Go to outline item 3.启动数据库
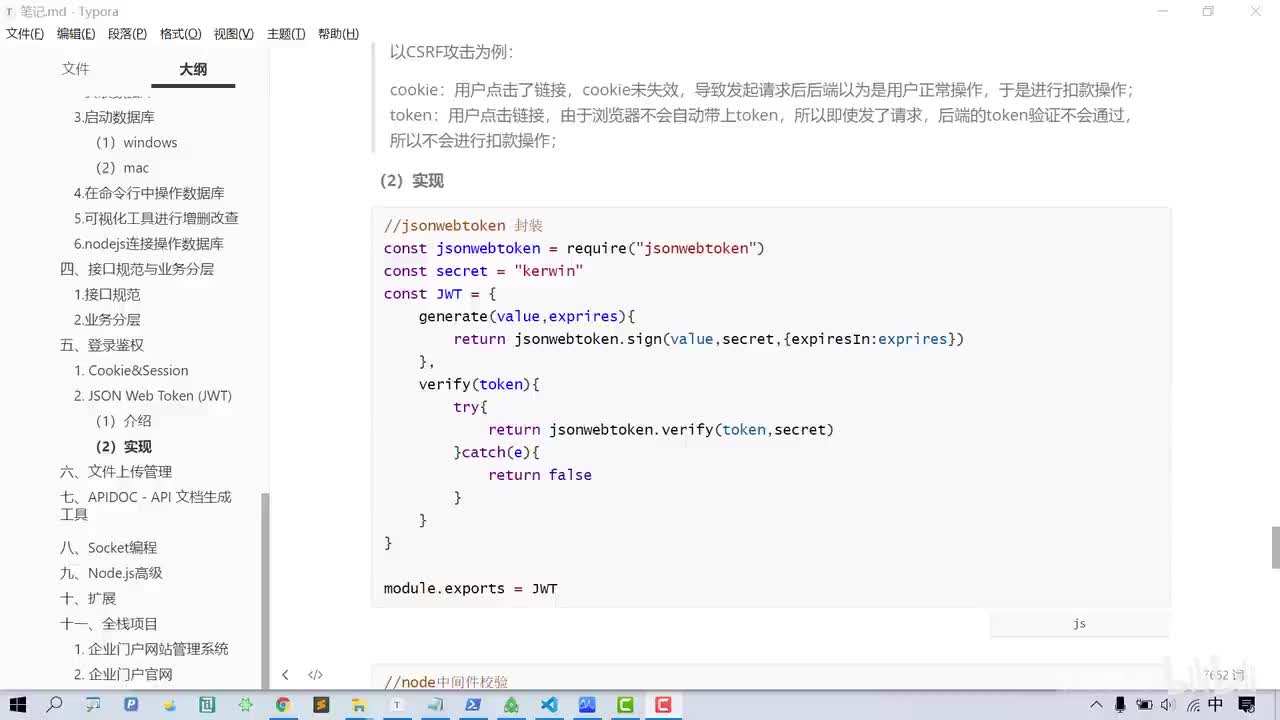1280x720 pixels. click(x=114, y=117)
